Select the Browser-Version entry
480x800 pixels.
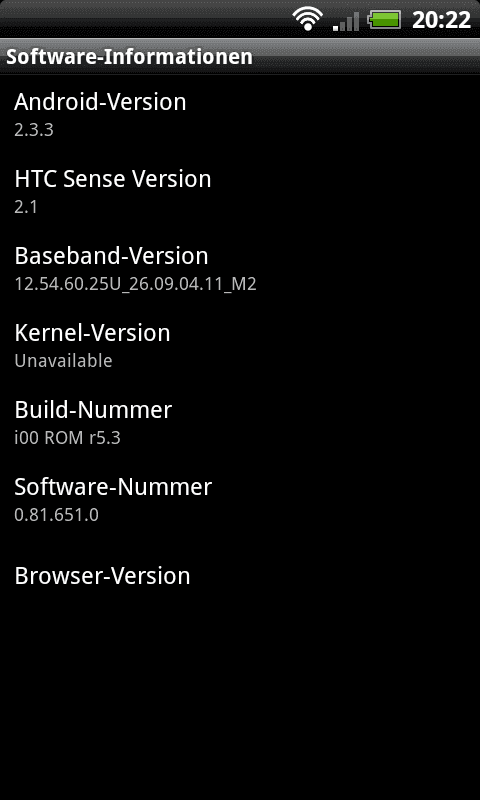240,577
